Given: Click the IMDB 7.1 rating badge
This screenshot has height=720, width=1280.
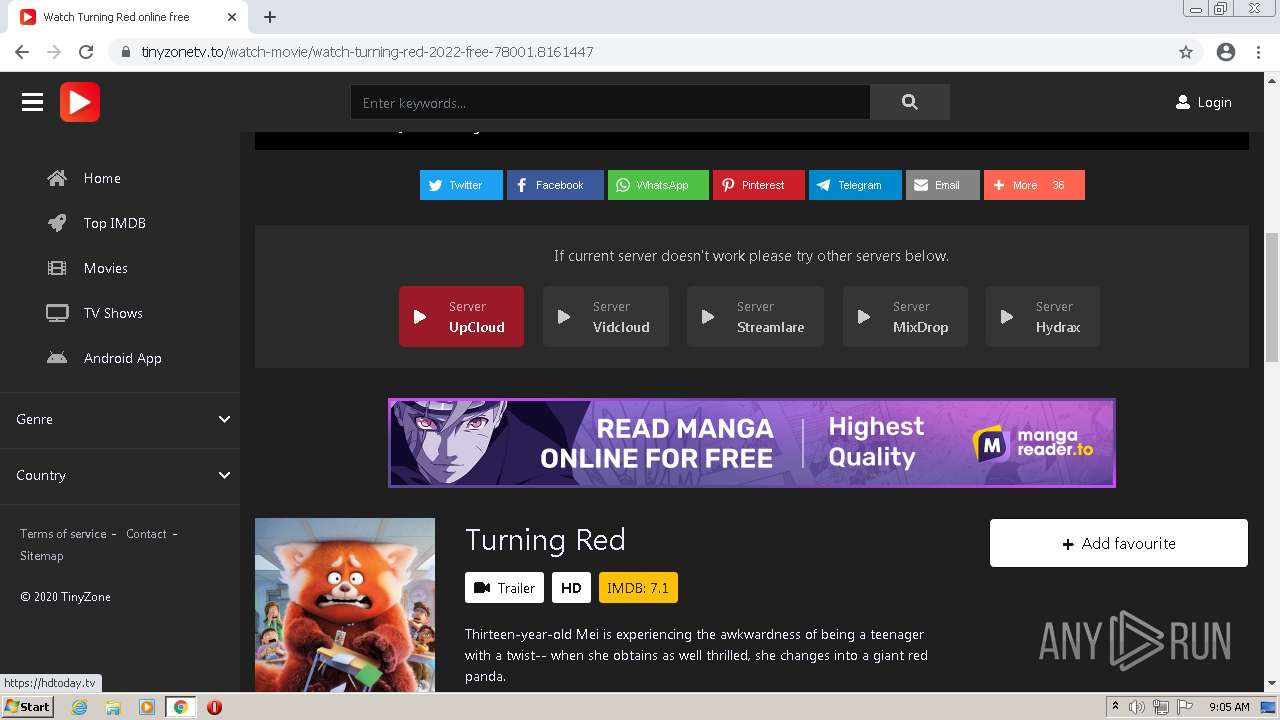Looking at the screenshot, I should pyautogui.click(x=638, y=588).
